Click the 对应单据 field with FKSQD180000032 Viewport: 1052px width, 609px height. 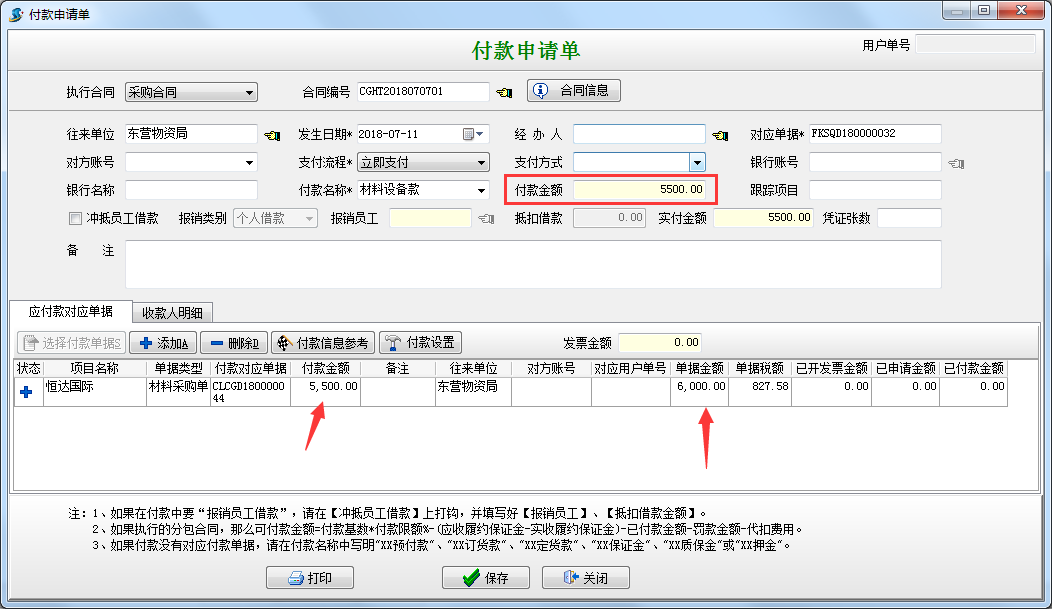coord(875,133)
